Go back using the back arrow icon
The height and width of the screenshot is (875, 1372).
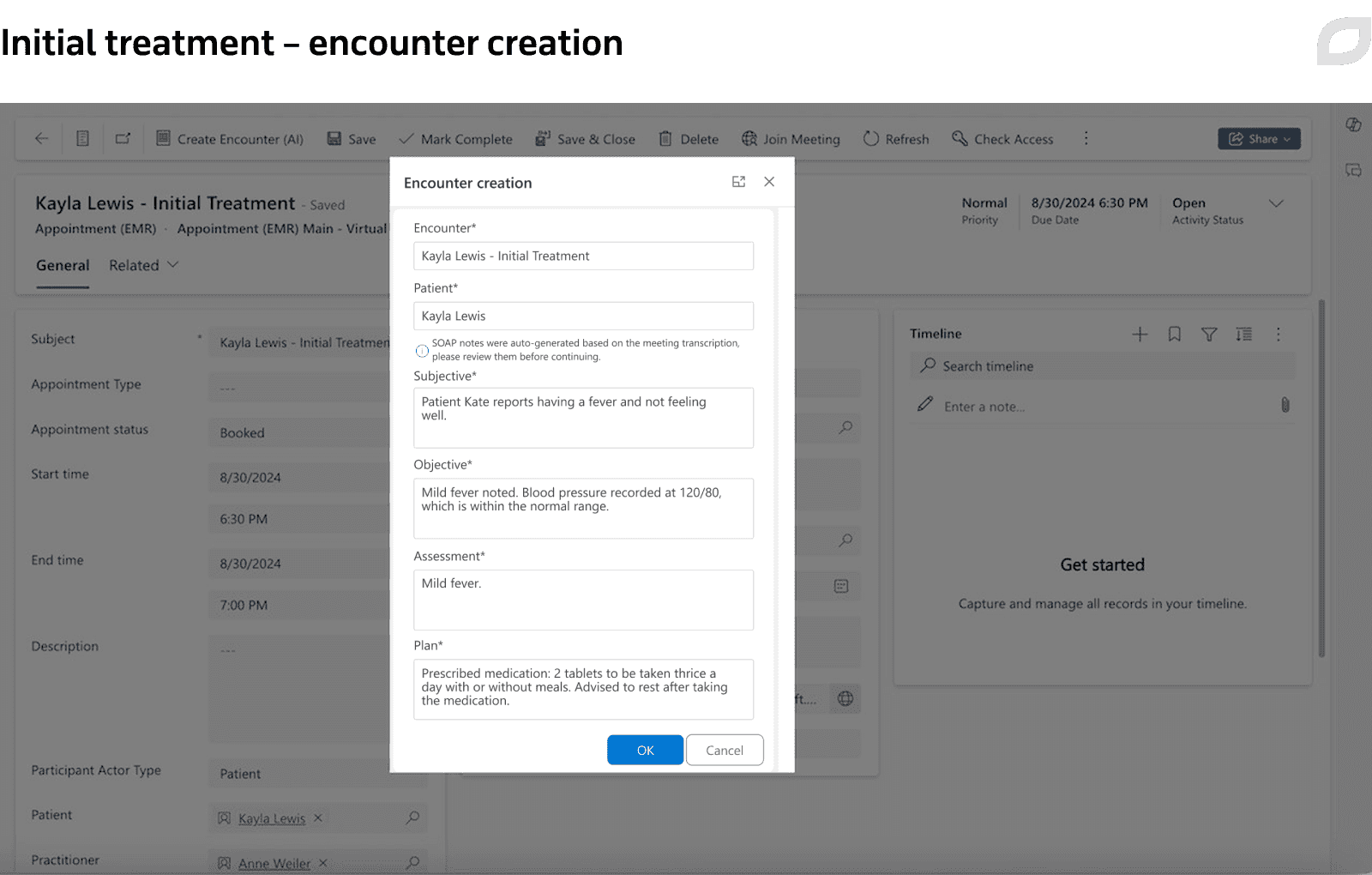41,138
